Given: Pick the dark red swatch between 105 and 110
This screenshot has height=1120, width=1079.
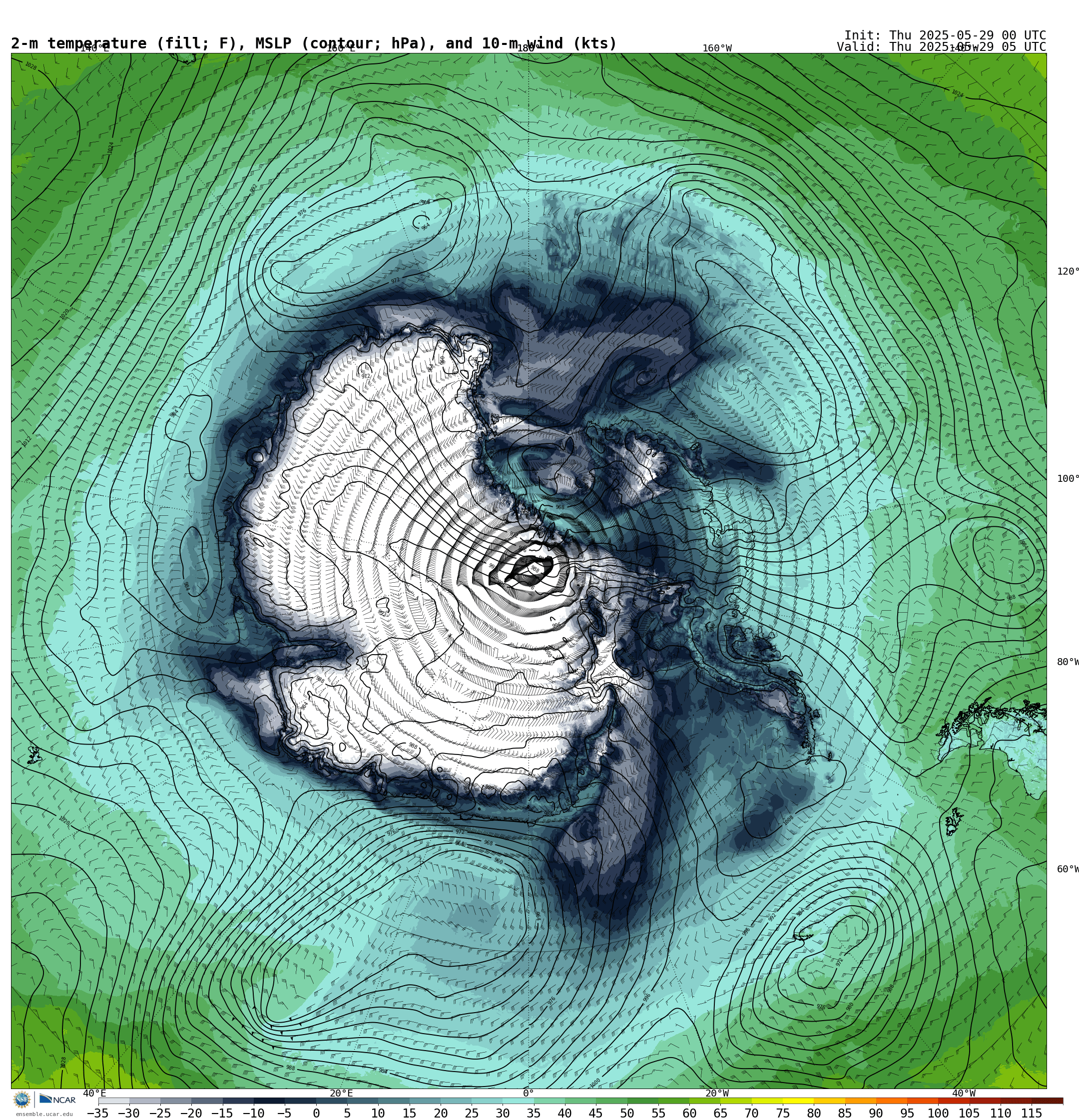Looking at the screenshot, I should pos(985,1101).
